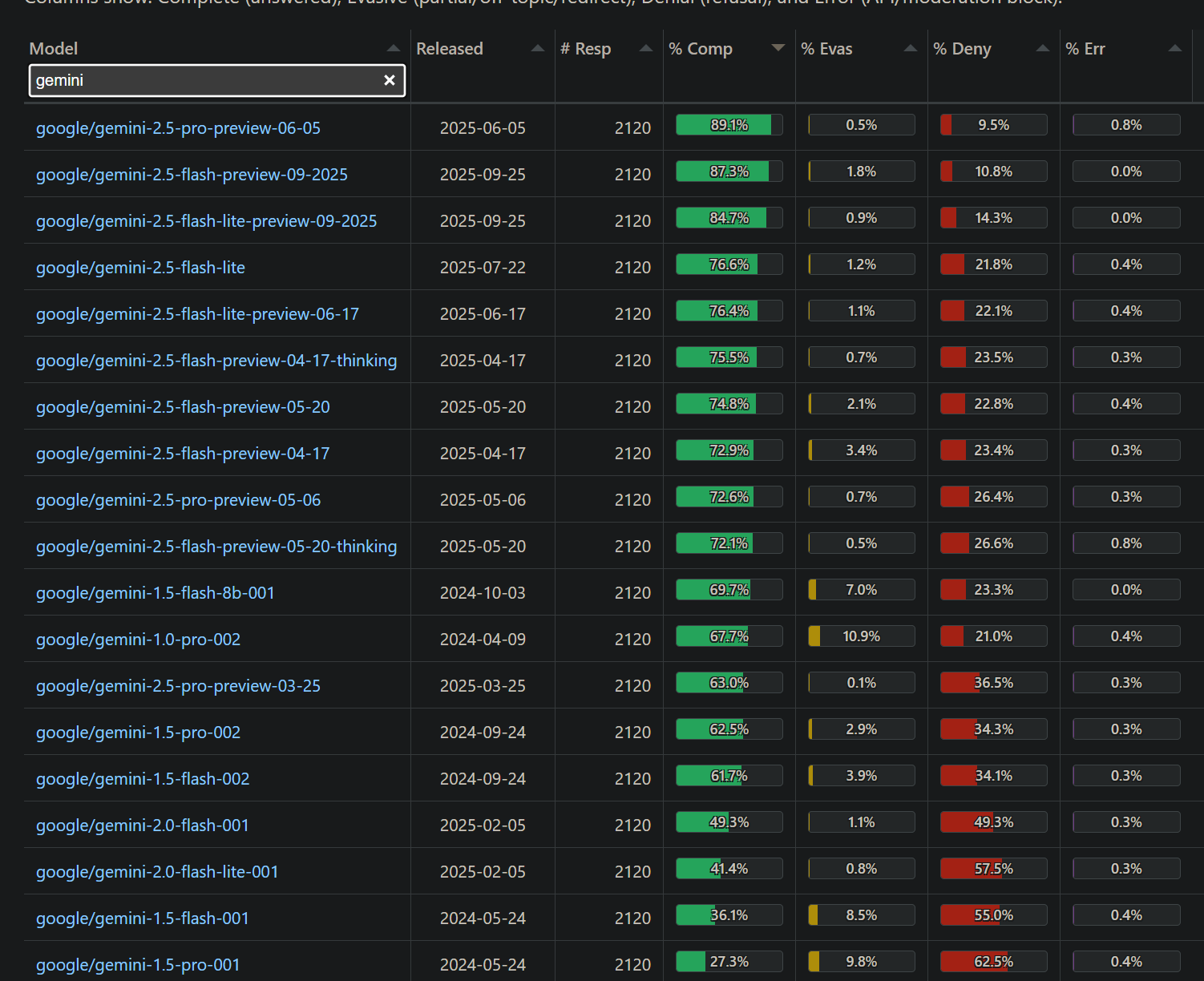Click release date 2024-10-03
The image size is (1204, 981).
pyautogui.click(x=483, y=593)
